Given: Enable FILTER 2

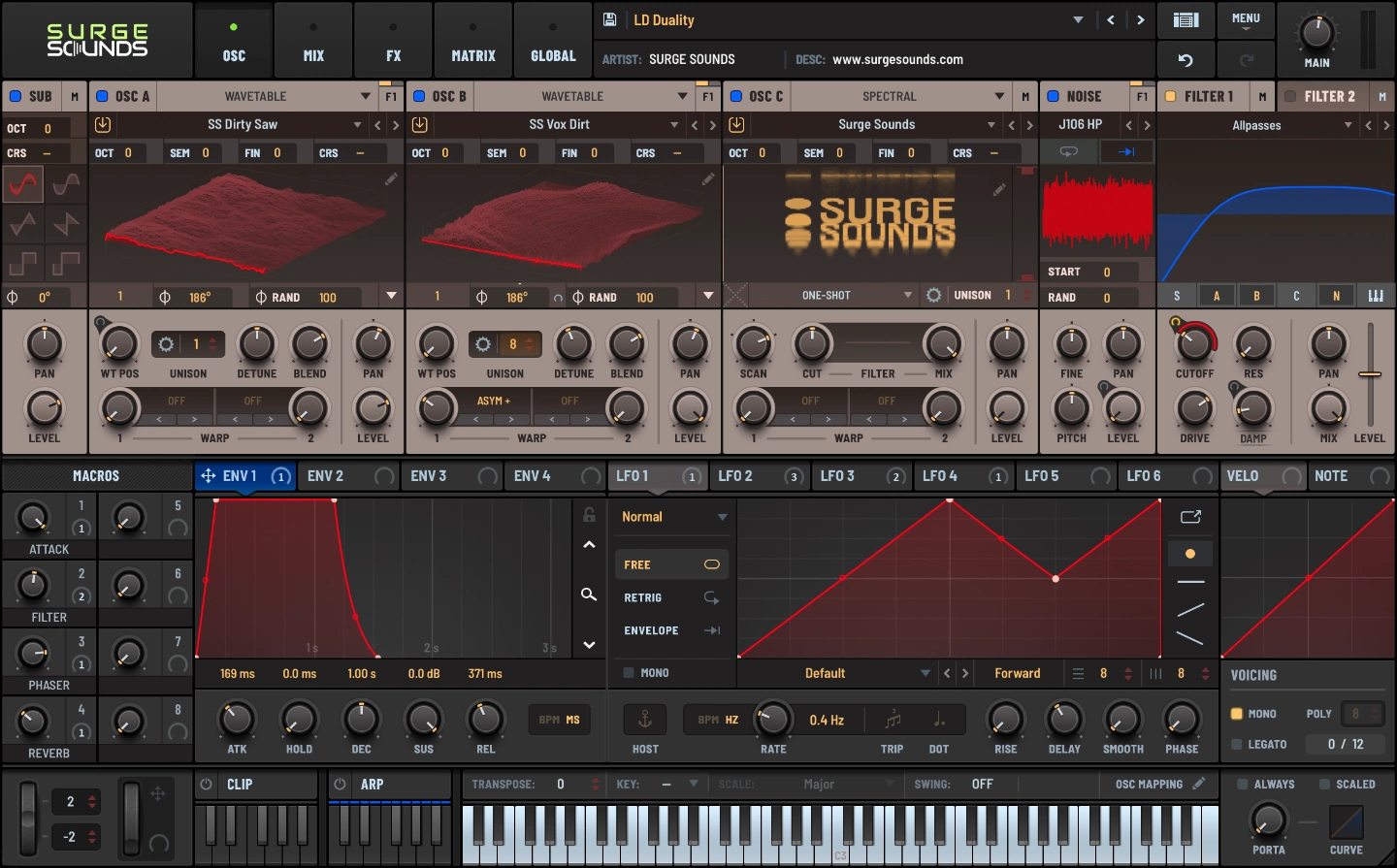Looking at the screenshot, I should tap(1290, 96).
